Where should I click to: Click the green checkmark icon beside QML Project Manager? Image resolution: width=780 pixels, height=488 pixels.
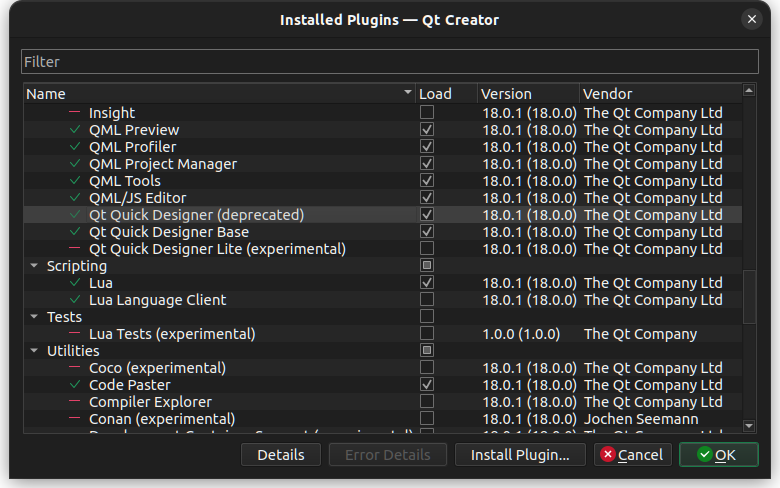pos(75,163)
